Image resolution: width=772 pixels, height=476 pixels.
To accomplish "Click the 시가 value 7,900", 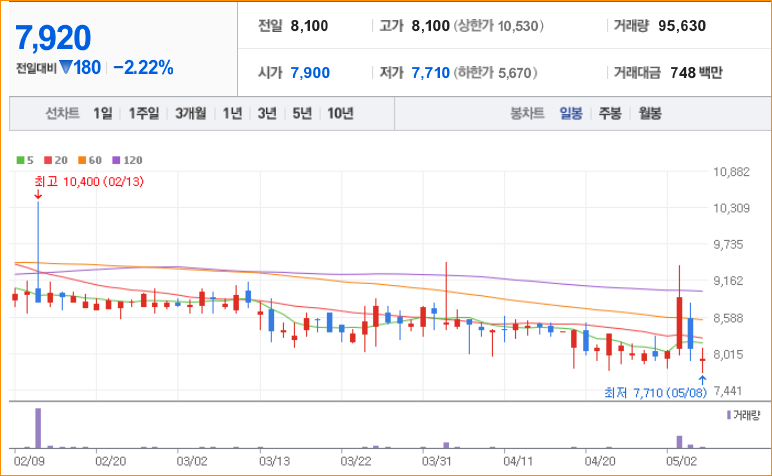I will click(310, 73).
